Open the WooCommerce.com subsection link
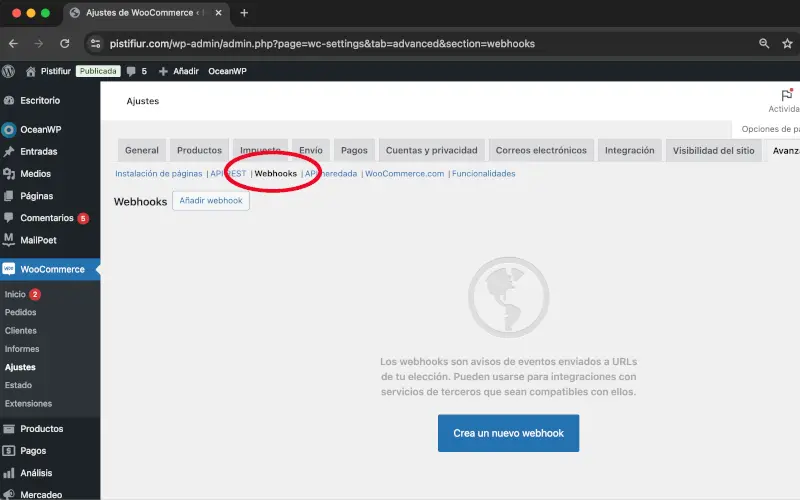 click(x=405, y=174)
